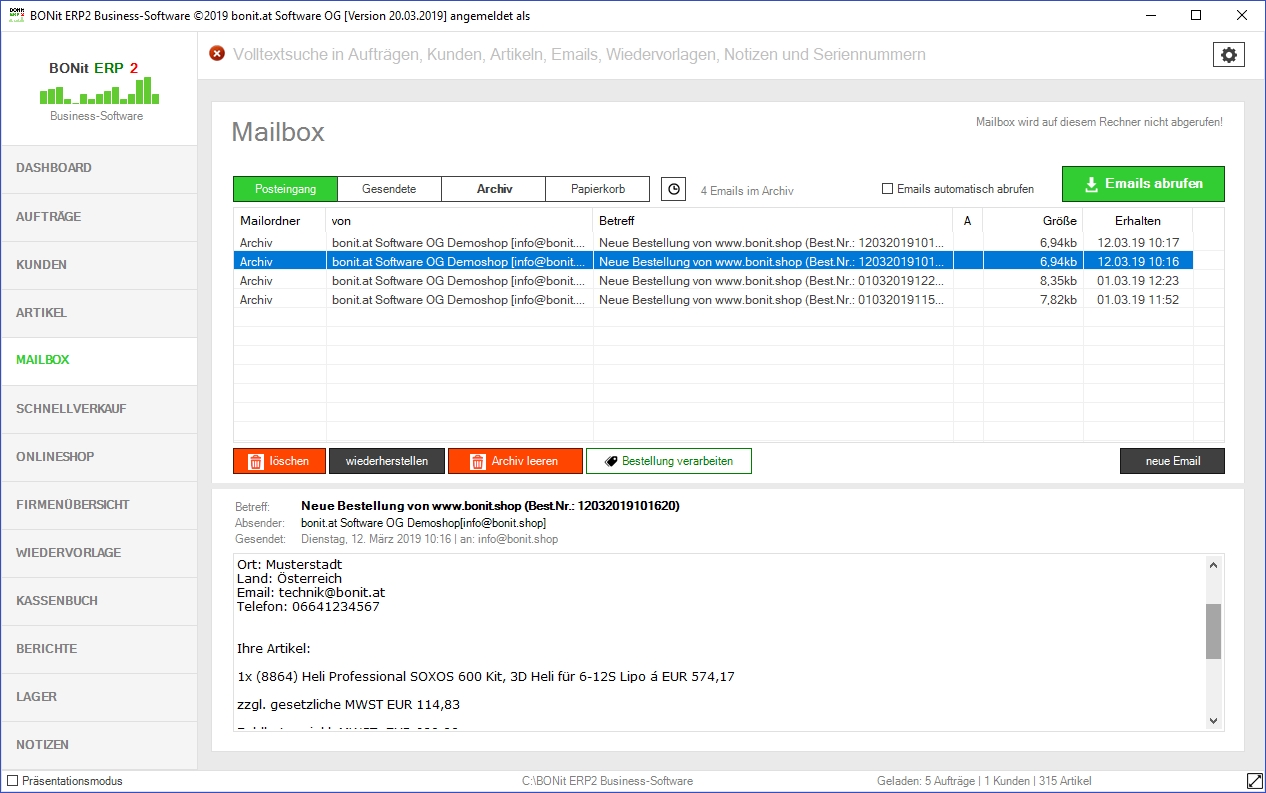Image resolution: width=1266 pixels, height=793 pixels.
Task: Go to Lager in the sidebar
Action: tap(98, 696)
